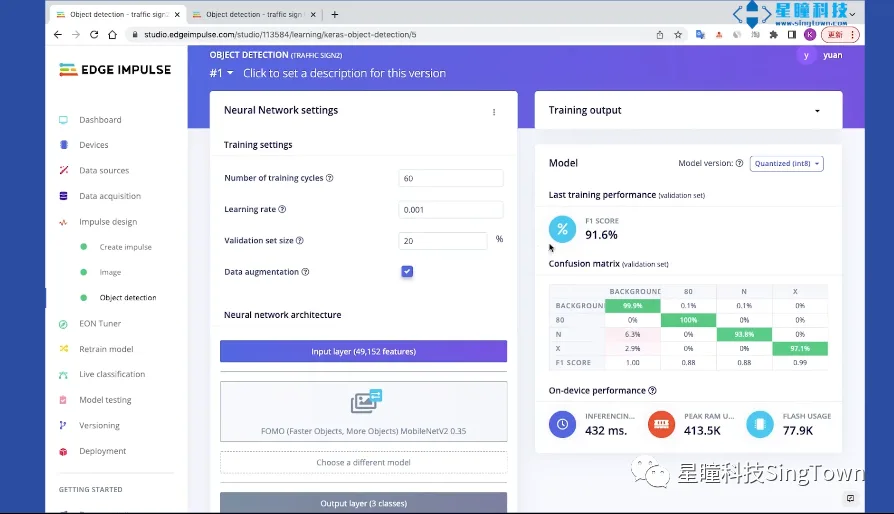894x514 pixels.
Task: Click the Input layer (49,152 features) block
Action: (363, 351)
